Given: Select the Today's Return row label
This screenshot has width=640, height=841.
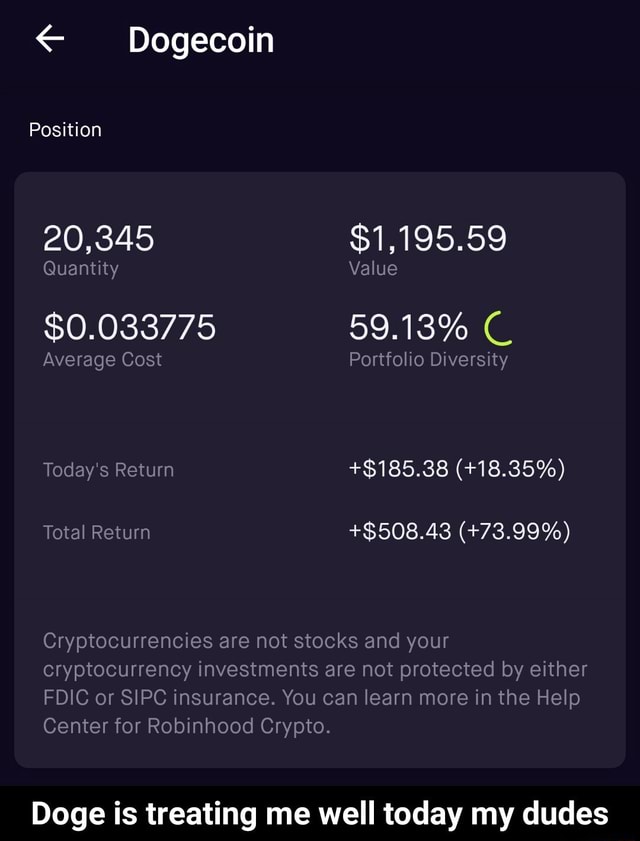Looking at the screenshot, I should (108, 470).
